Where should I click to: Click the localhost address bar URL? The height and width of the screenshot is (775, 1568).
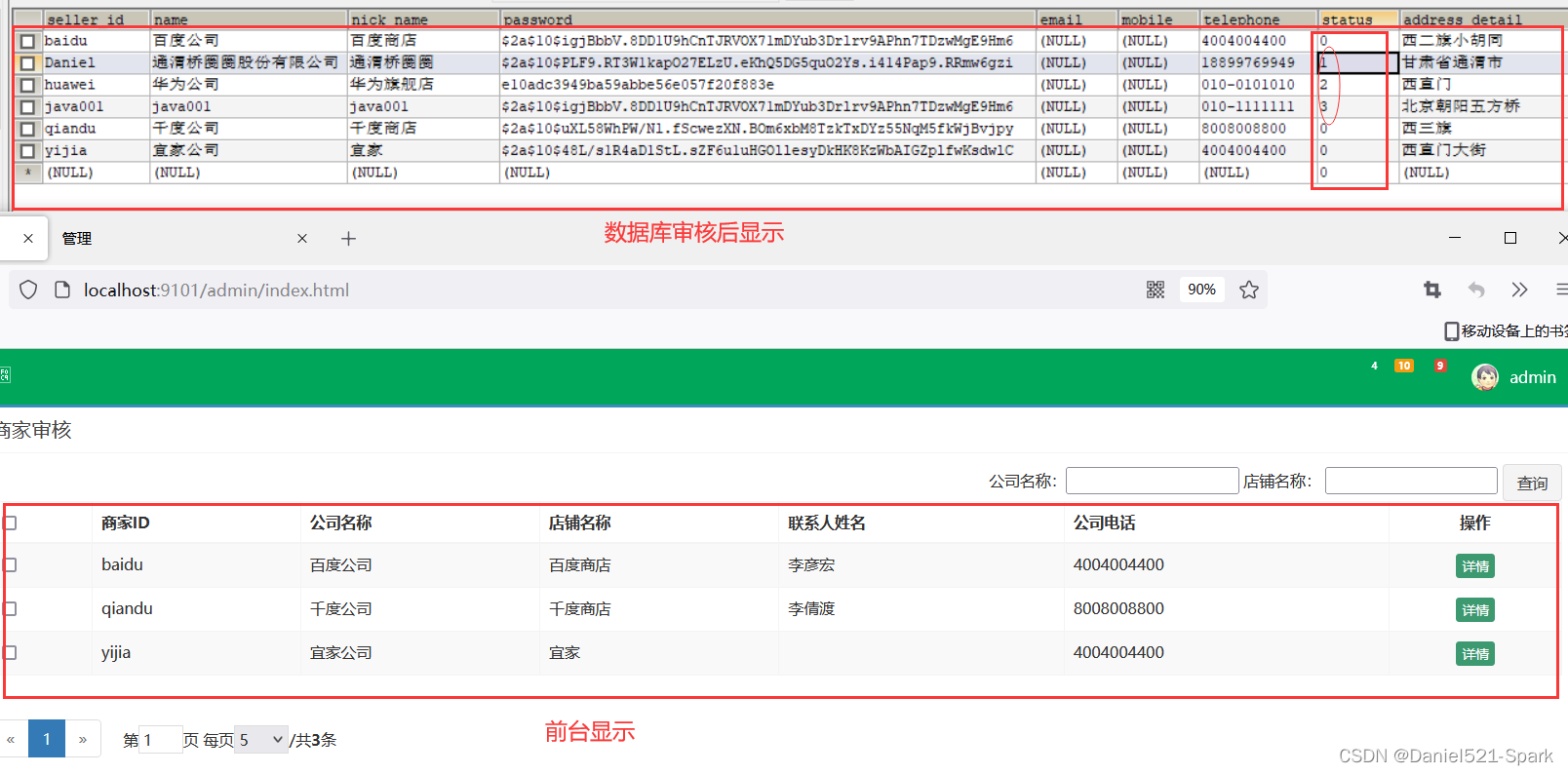(x=216, y=290)
